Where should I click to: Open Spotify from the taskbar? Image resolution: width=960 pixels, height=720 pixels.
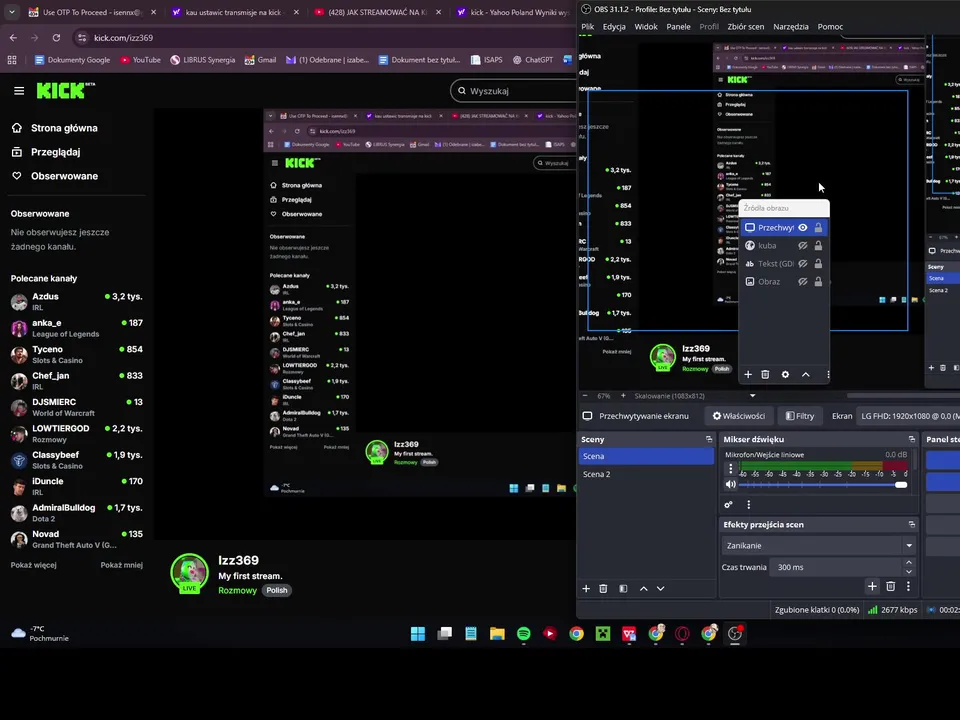[523, 634]
